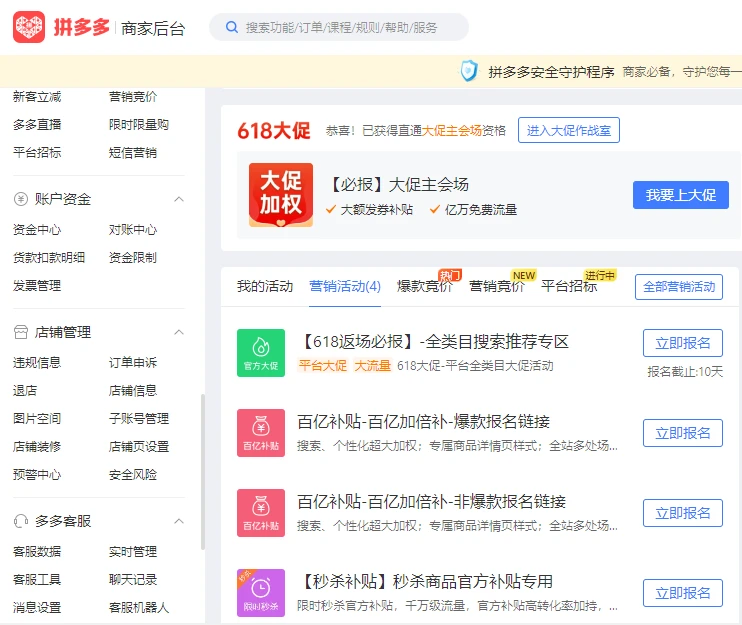This screenshot has width=742, height=625.
Task: Click the Pinduoduo heart logo icon
Action: pyautogui.click(x=29, y=27)
